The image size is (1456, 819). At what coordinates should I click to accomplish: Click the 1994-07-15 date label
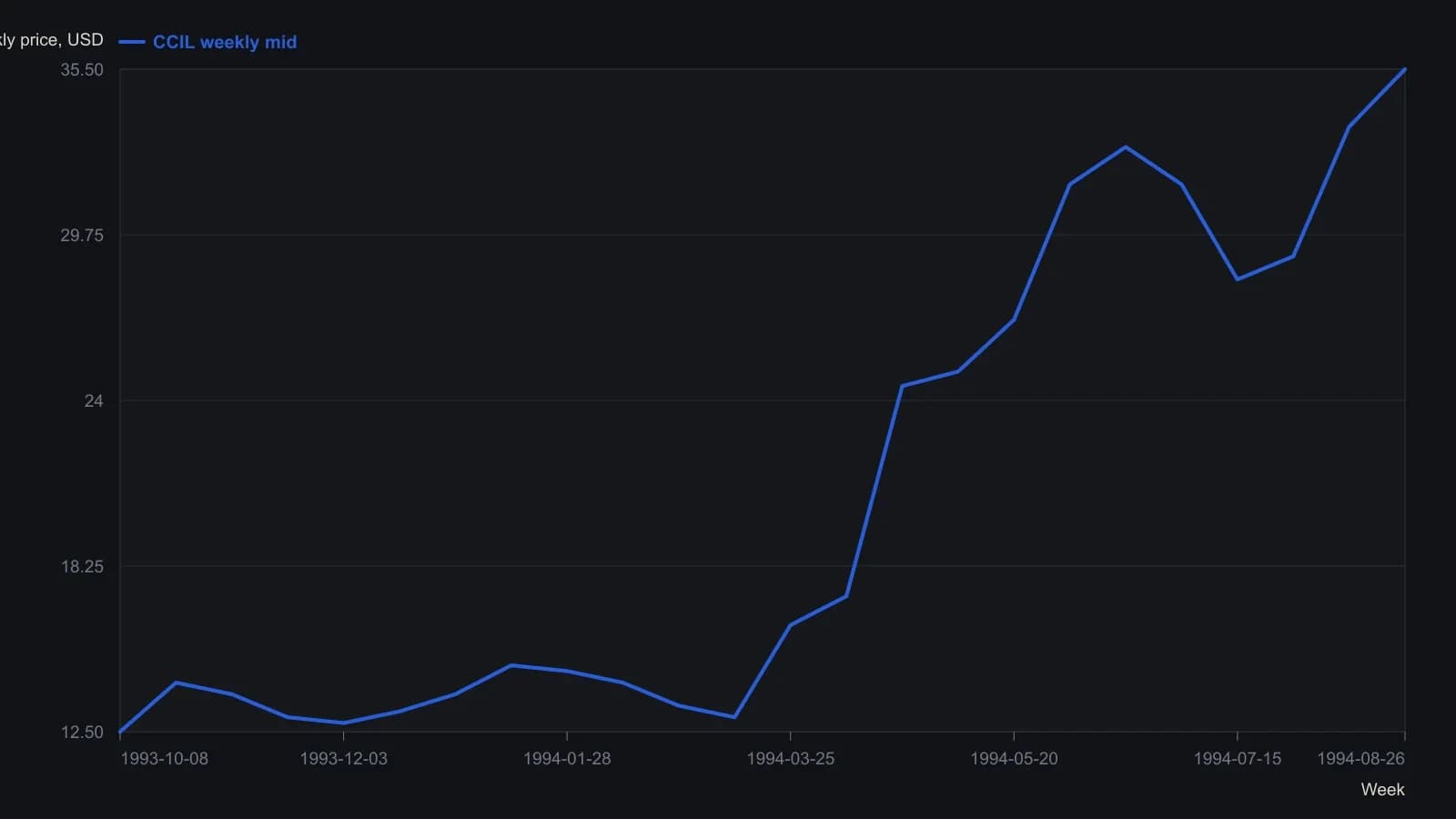tap(1237, 759)
